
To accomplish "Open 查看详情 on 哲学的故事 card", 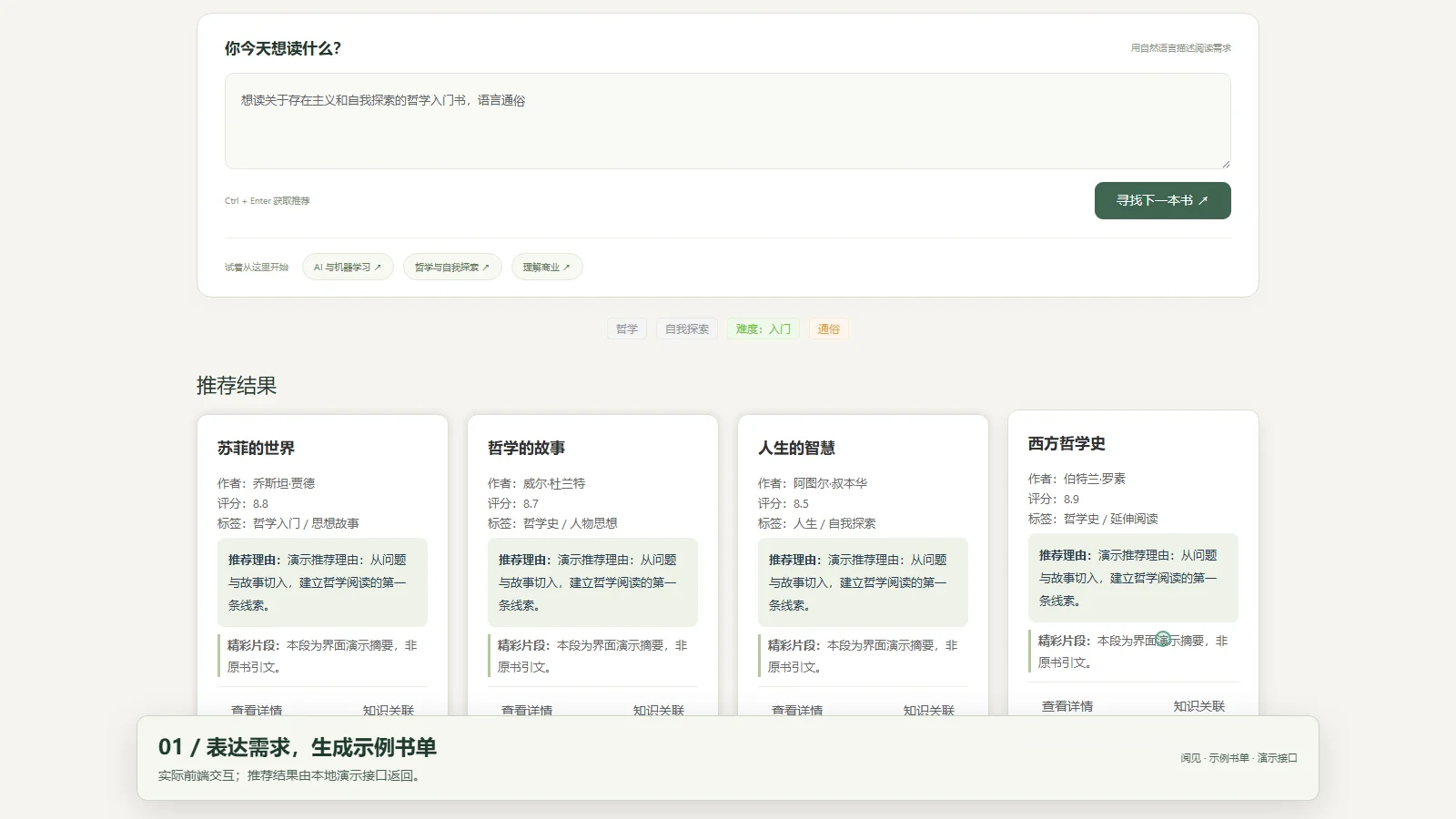I will click(527, 710).
